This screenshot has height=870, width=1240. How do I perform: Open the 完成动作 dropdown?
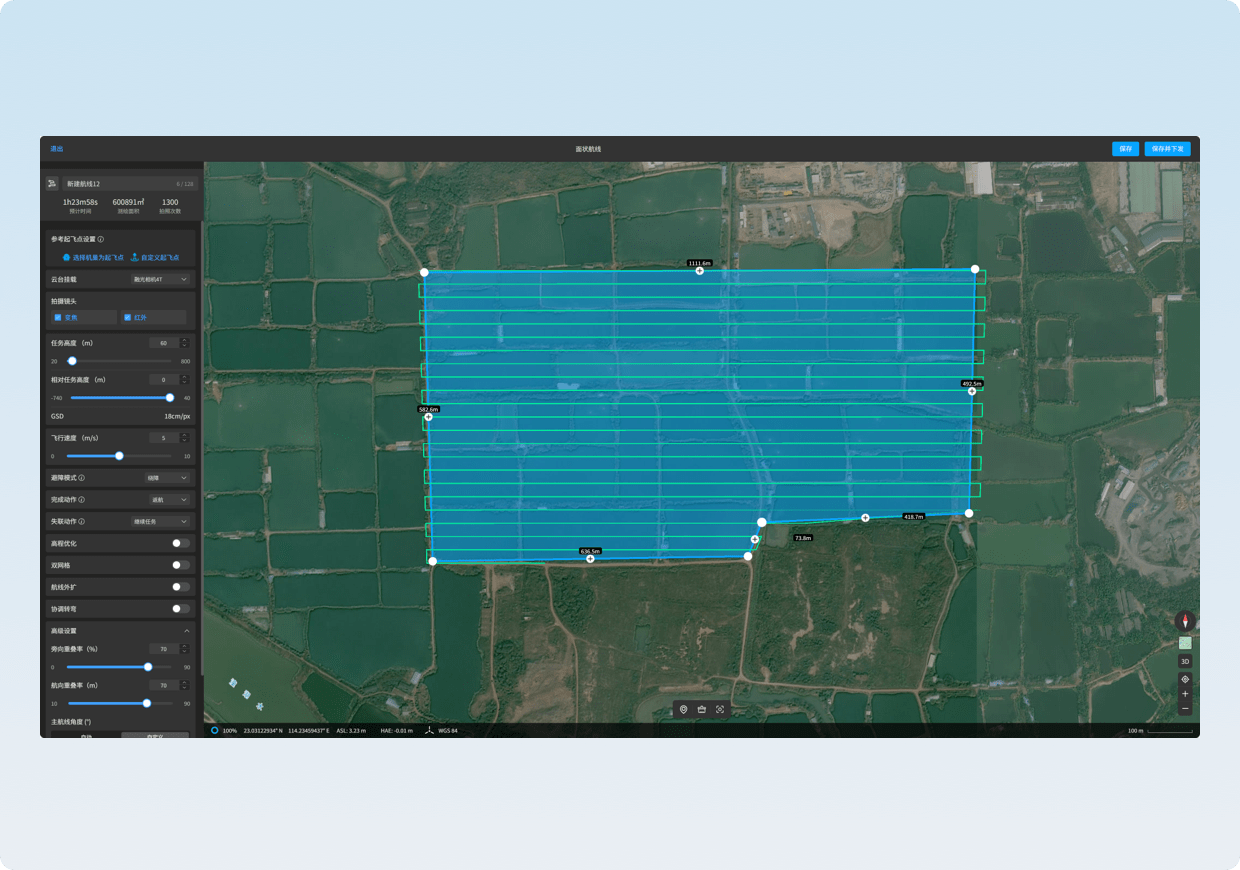(x=168, y=500)
